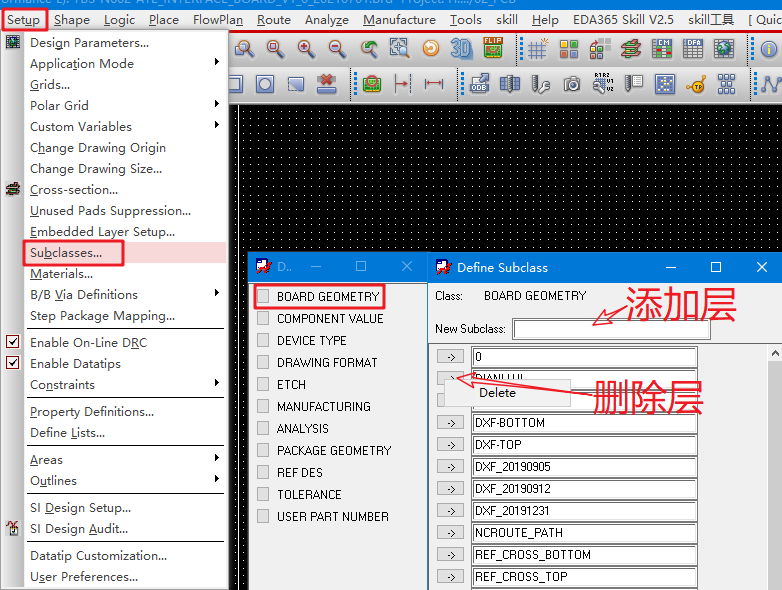This screenshot has width=782, height=590.
Task: Toggle Enable On-Line DRC checkbox
Action: (x=12, y=342)
